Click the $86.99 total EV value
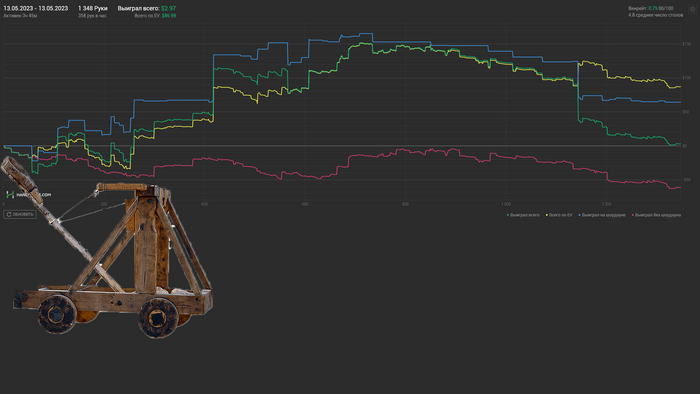Image resolution: width=700 pixels, height=394 pixels. pos(169,16)
